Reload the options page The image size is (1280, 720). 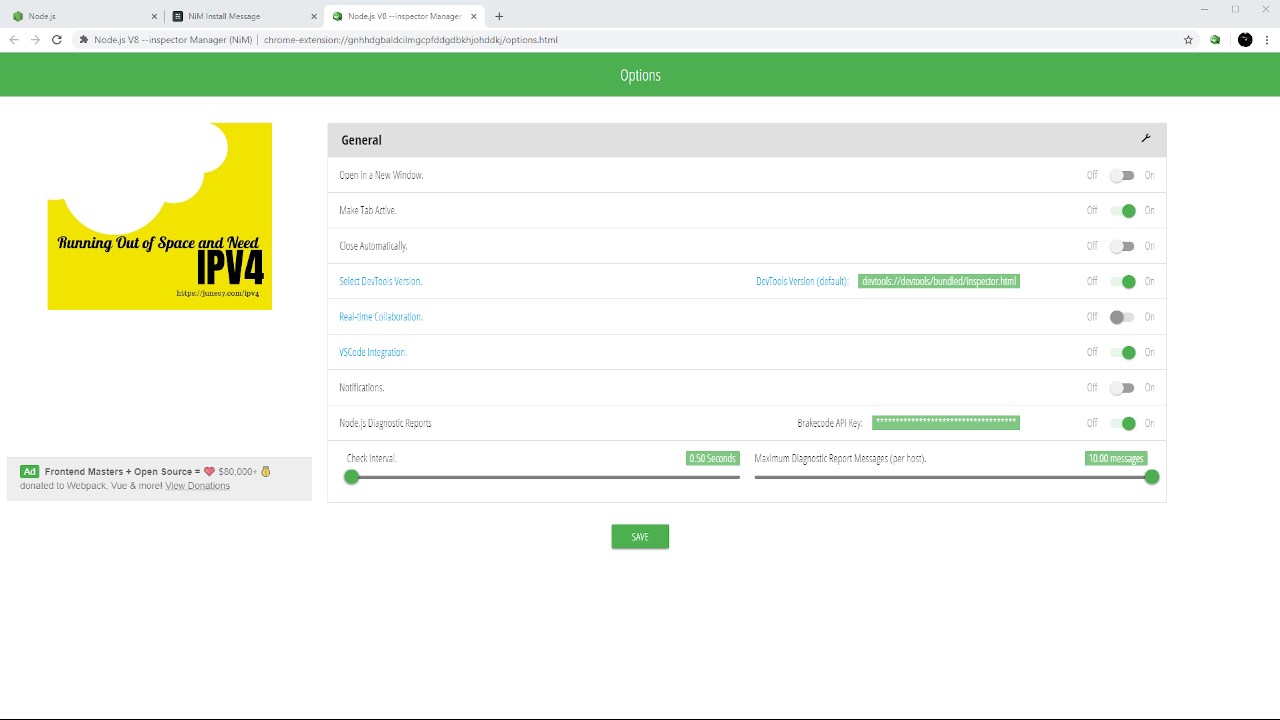57,40
